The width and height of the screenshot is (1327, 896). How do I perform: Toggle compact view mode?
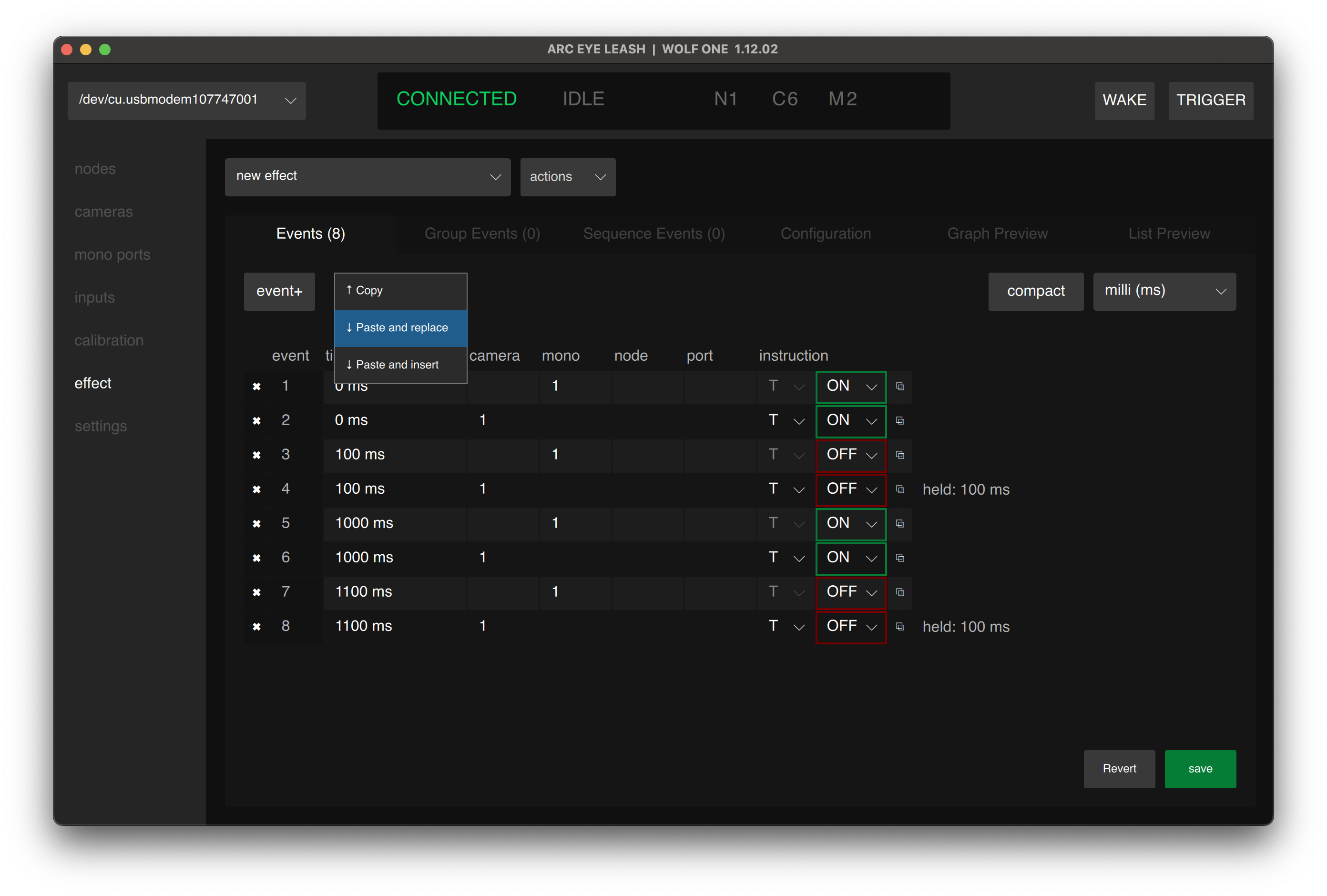1035,291
